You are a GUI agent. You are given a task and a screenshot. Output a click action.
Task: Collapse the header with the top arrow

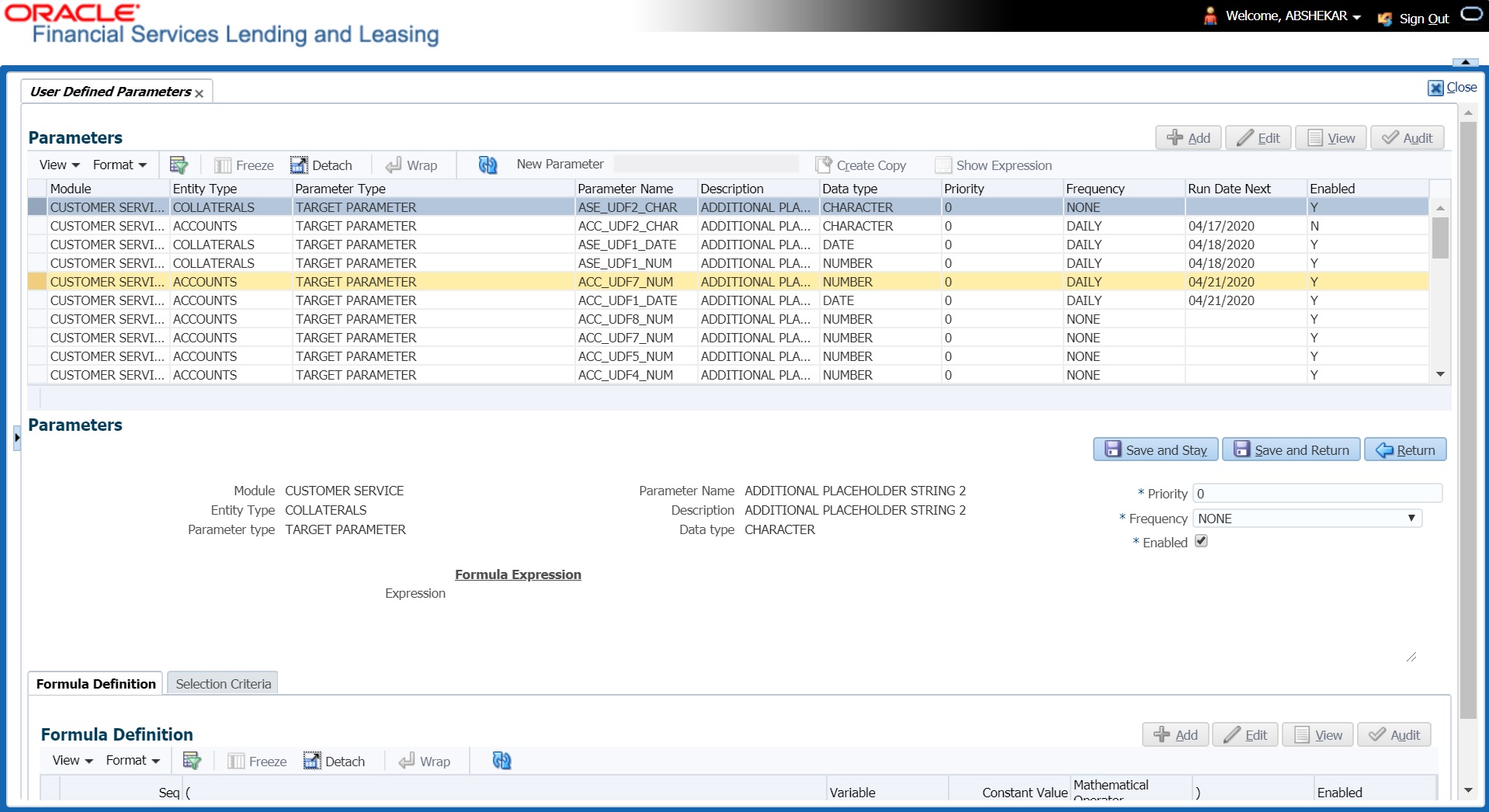tap(1465, 62)
